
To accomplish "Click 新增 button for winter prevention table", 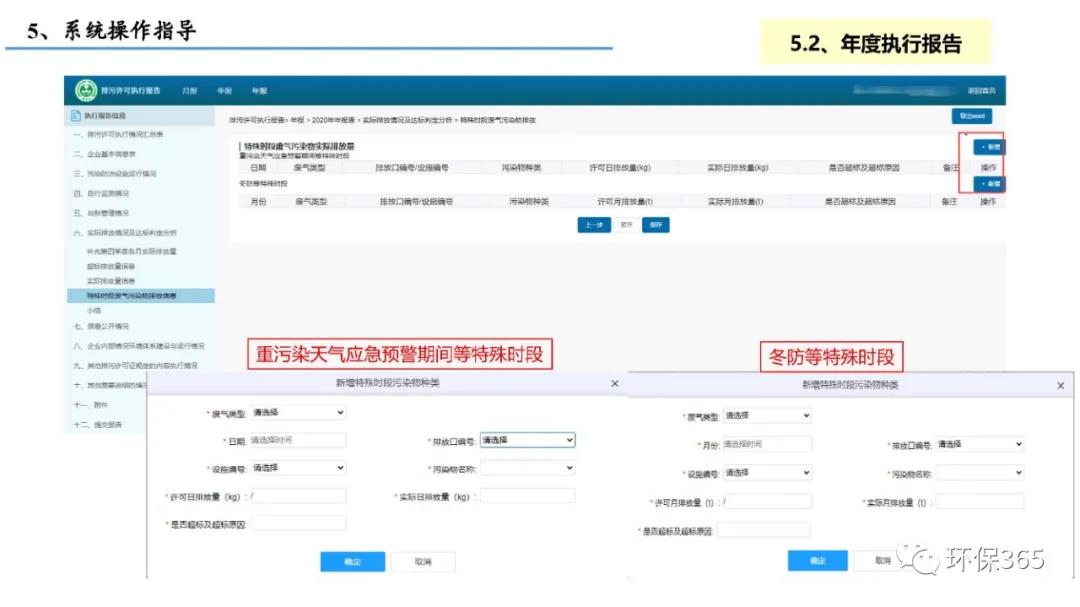I will [990, 185].
